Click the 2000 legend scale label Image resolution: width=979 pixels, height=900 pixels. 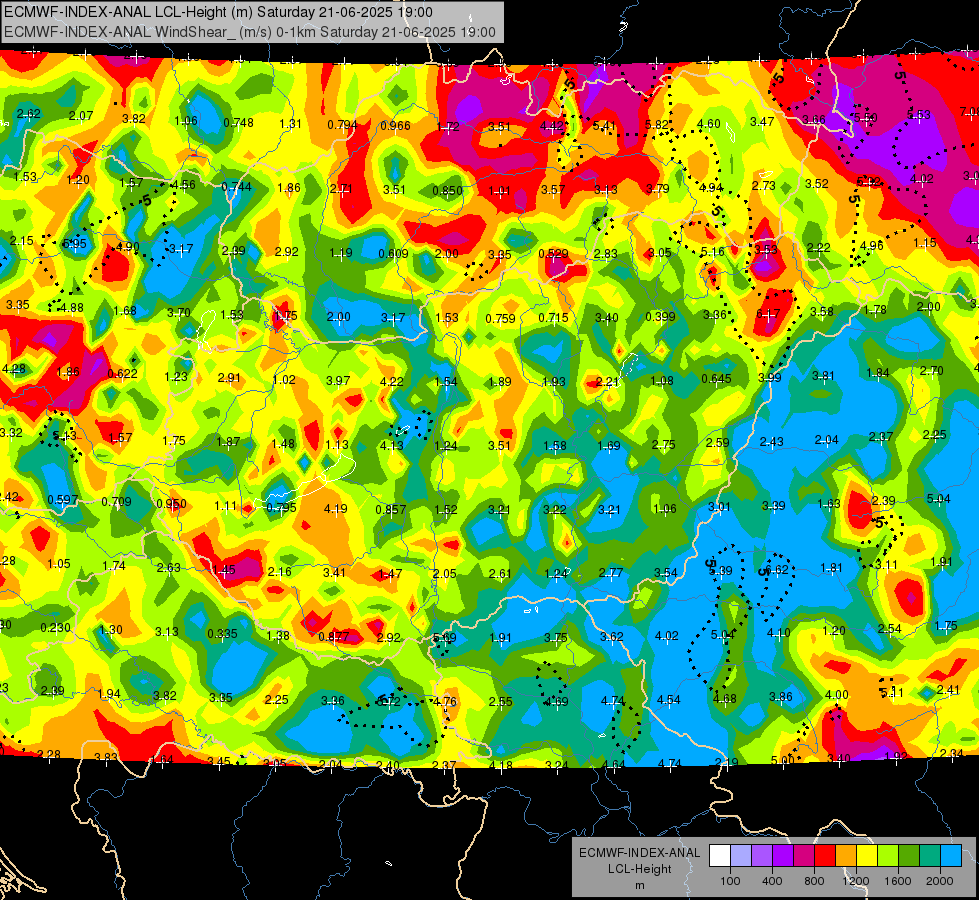pyautogui.click(x=940, y=881)
